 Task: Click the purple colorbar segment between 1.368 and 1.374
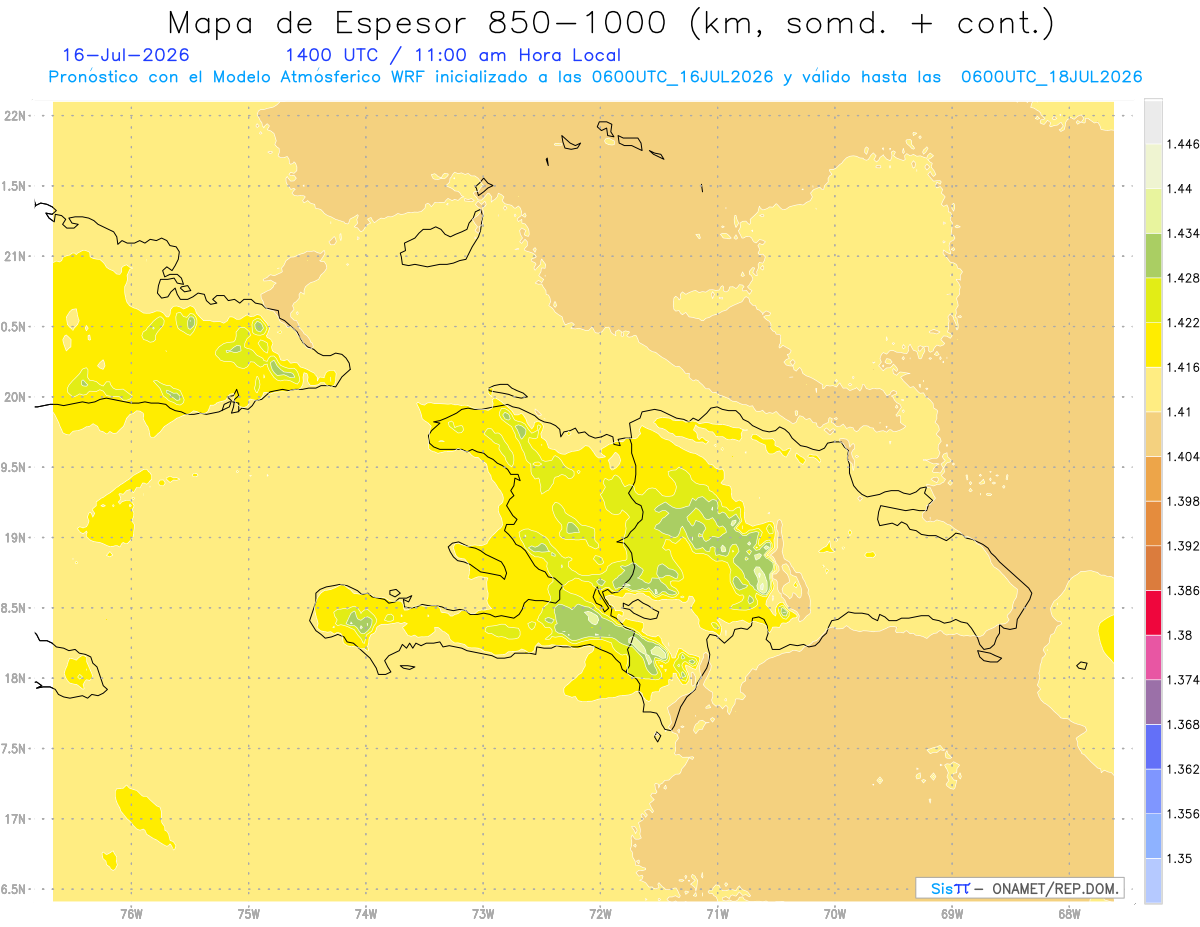pyautogui.click(x=1153, y=702)
